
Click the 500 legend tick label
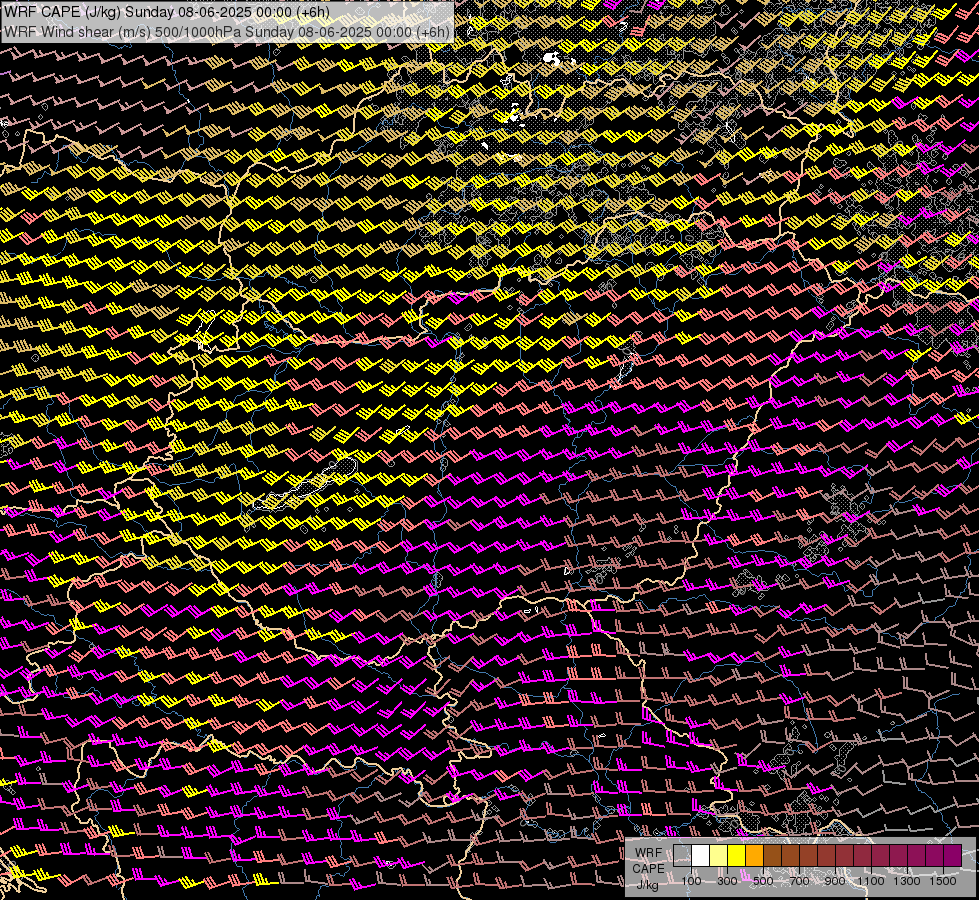pyautogui.click(x=763, y=881)
